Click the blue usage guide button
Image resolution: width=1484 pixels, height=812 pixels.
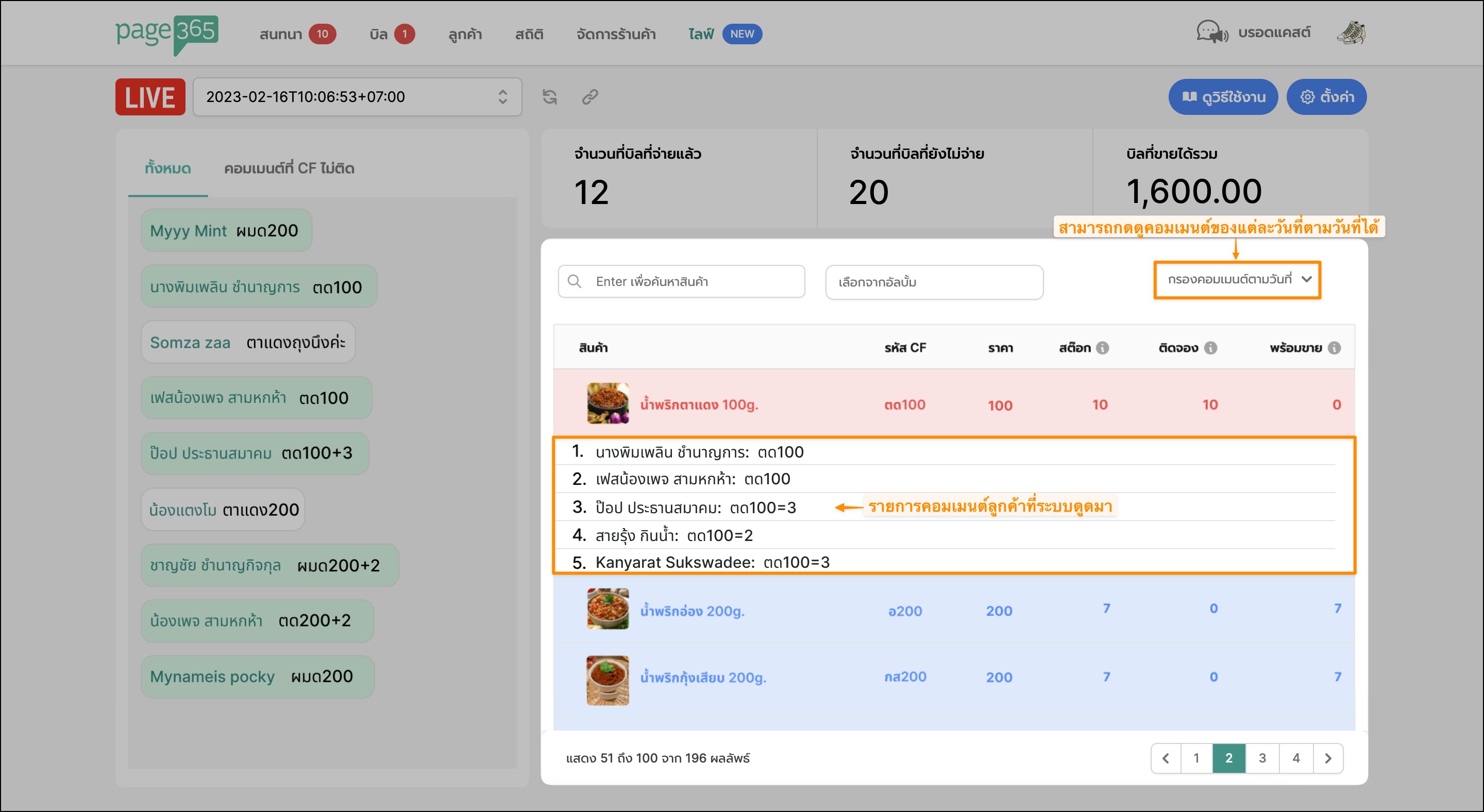[x=1222, y=97]
